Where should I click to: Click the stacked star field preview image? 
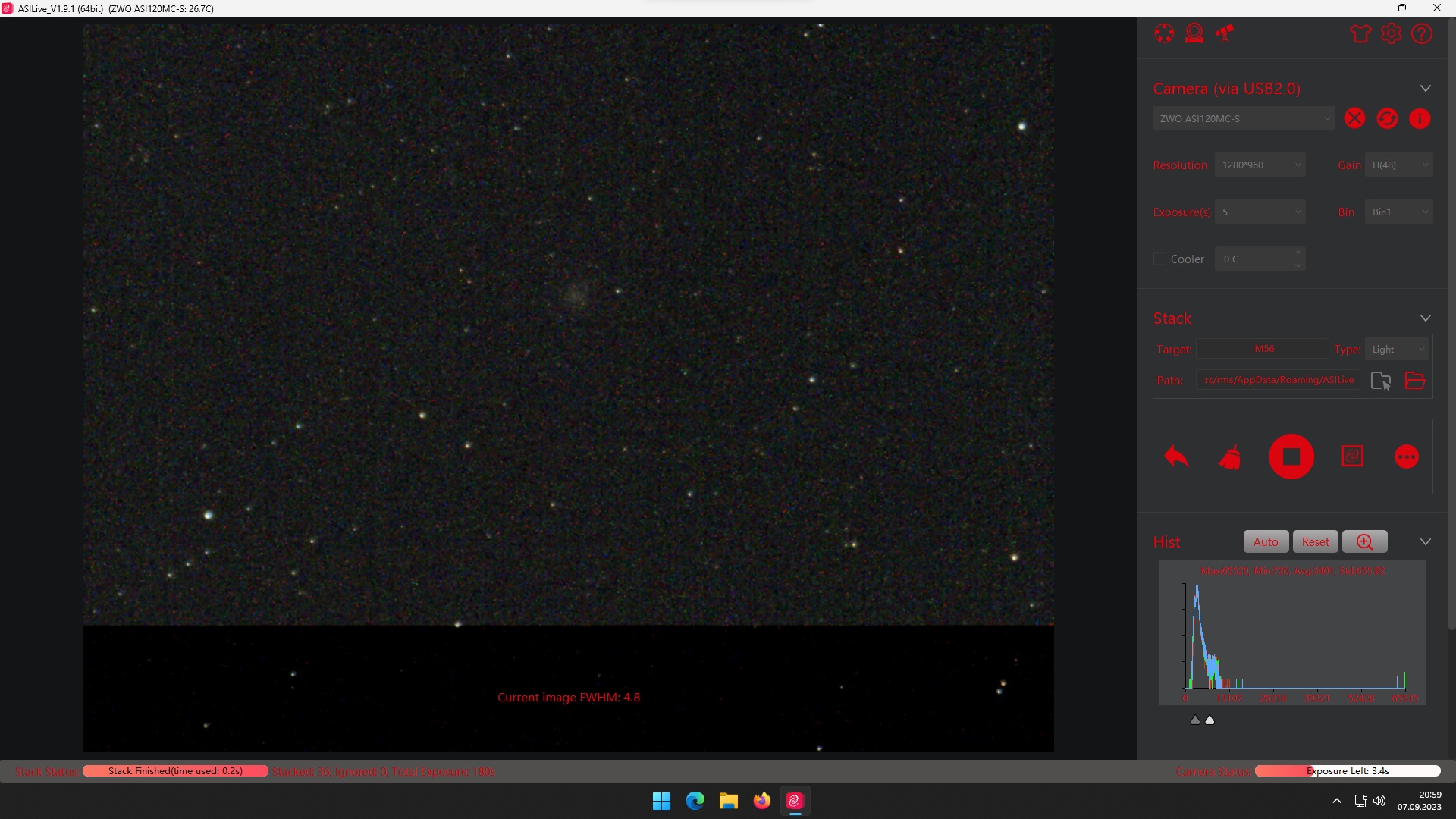568,388
